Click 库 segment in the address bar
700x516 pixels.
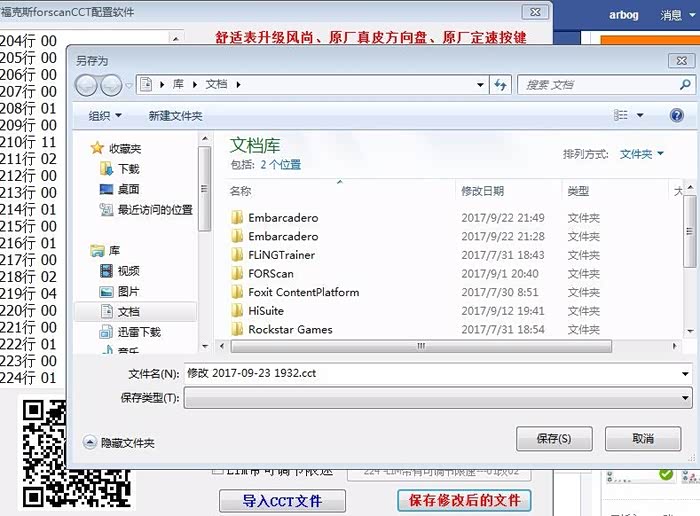pos(178,84)
